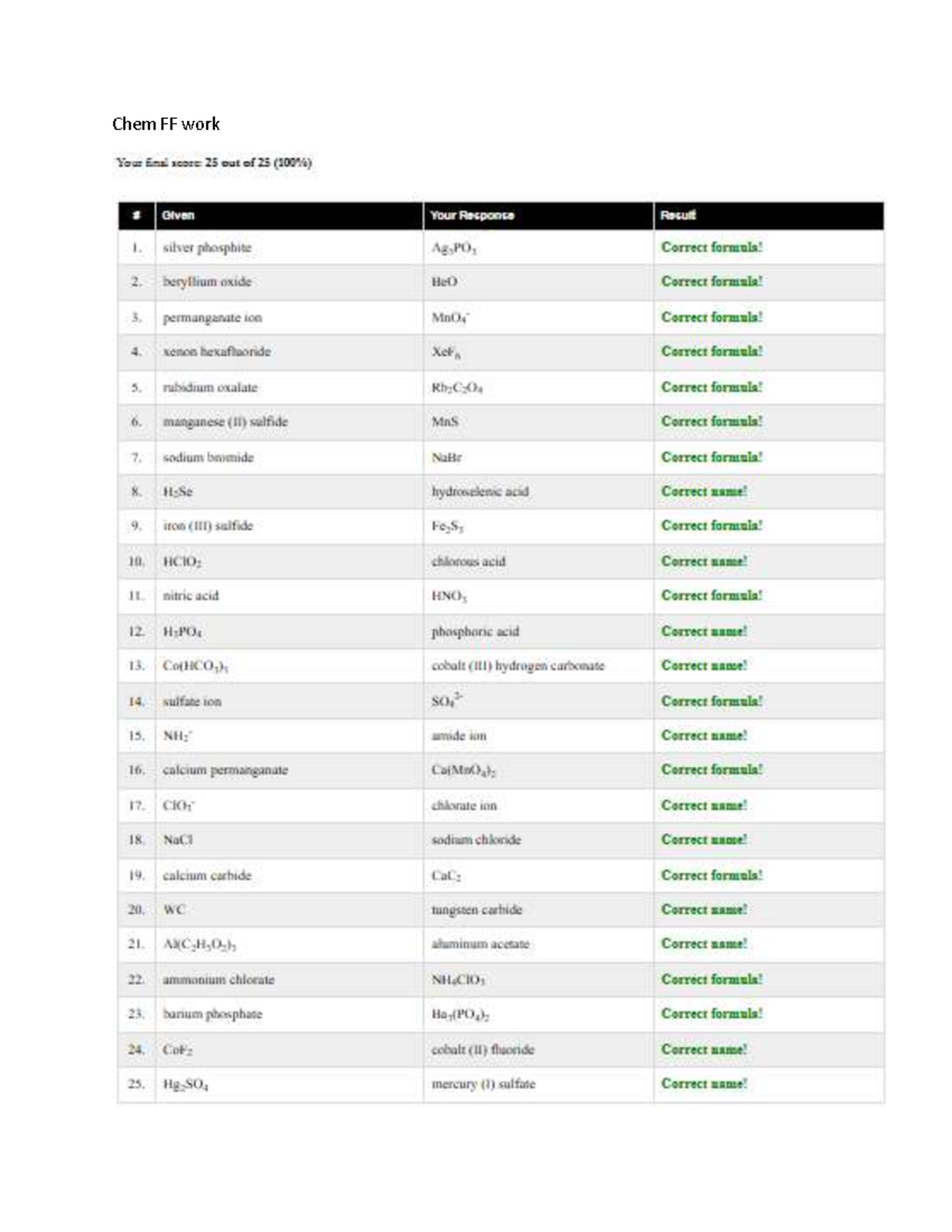Viewport: 952px width, 1232px height.
Task: Click 'cobalt (III) hydrogen carbonate' response
Action: click(x=518, y=666)
